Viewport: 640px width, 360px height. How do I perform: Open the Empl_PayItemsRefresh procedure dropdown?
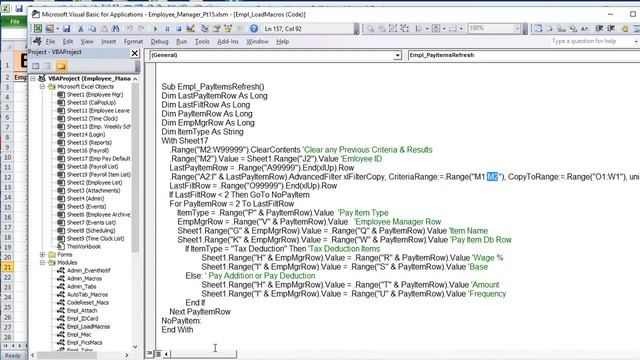(524, 55)
